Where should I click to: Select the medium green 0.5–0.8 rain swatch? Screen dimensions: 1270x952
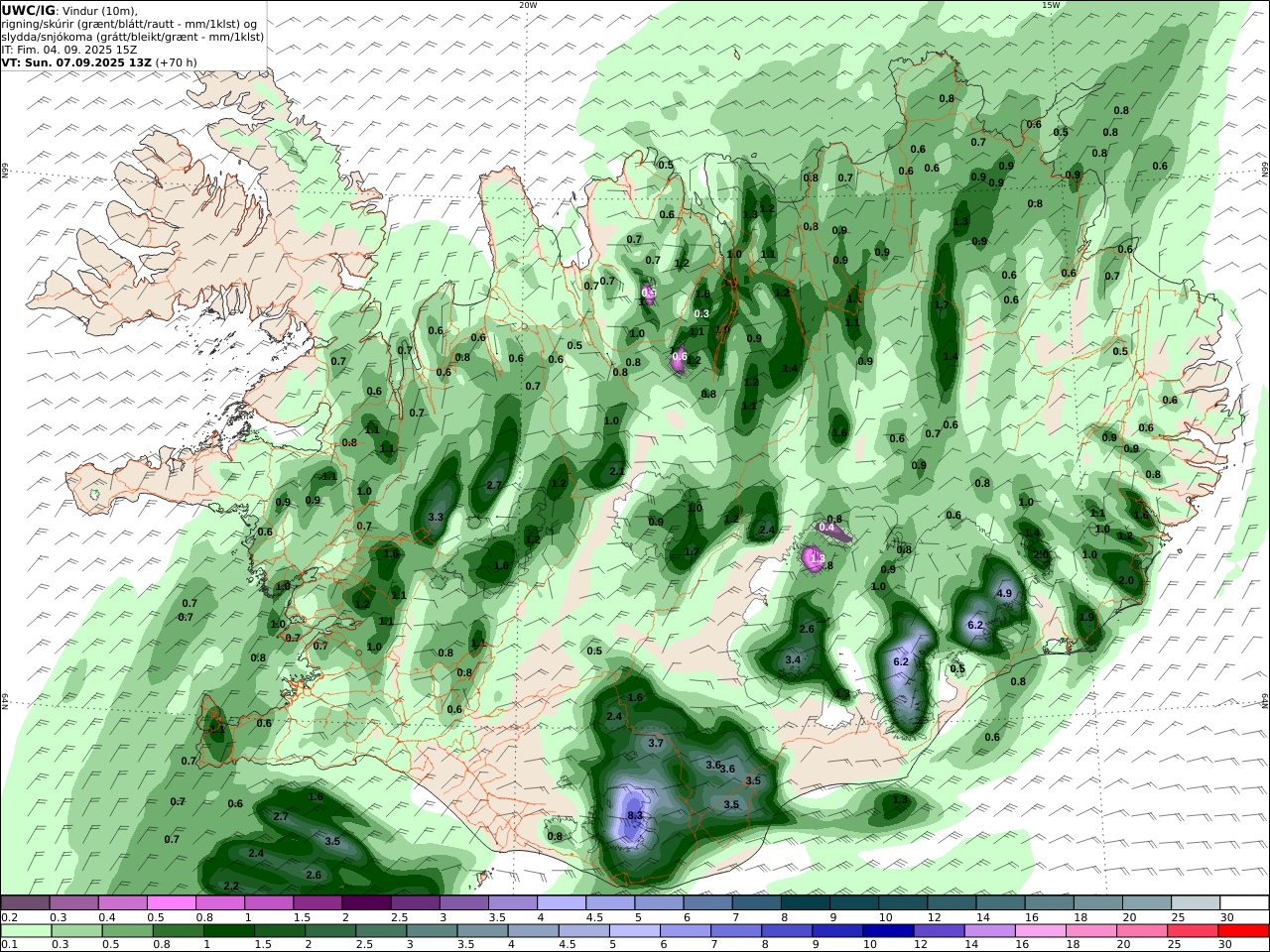click(126, 930)
